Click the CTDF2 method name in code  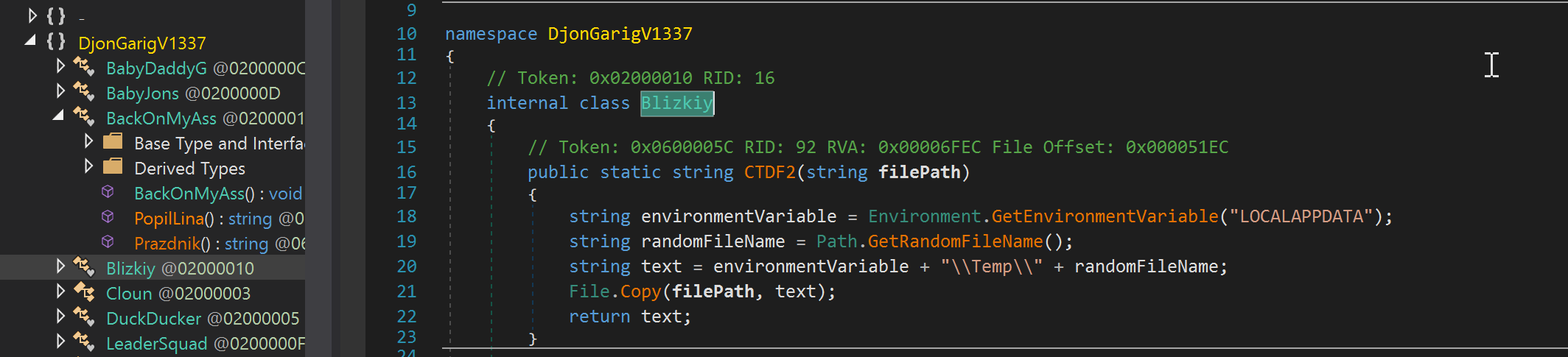click(x=769, y=172)
